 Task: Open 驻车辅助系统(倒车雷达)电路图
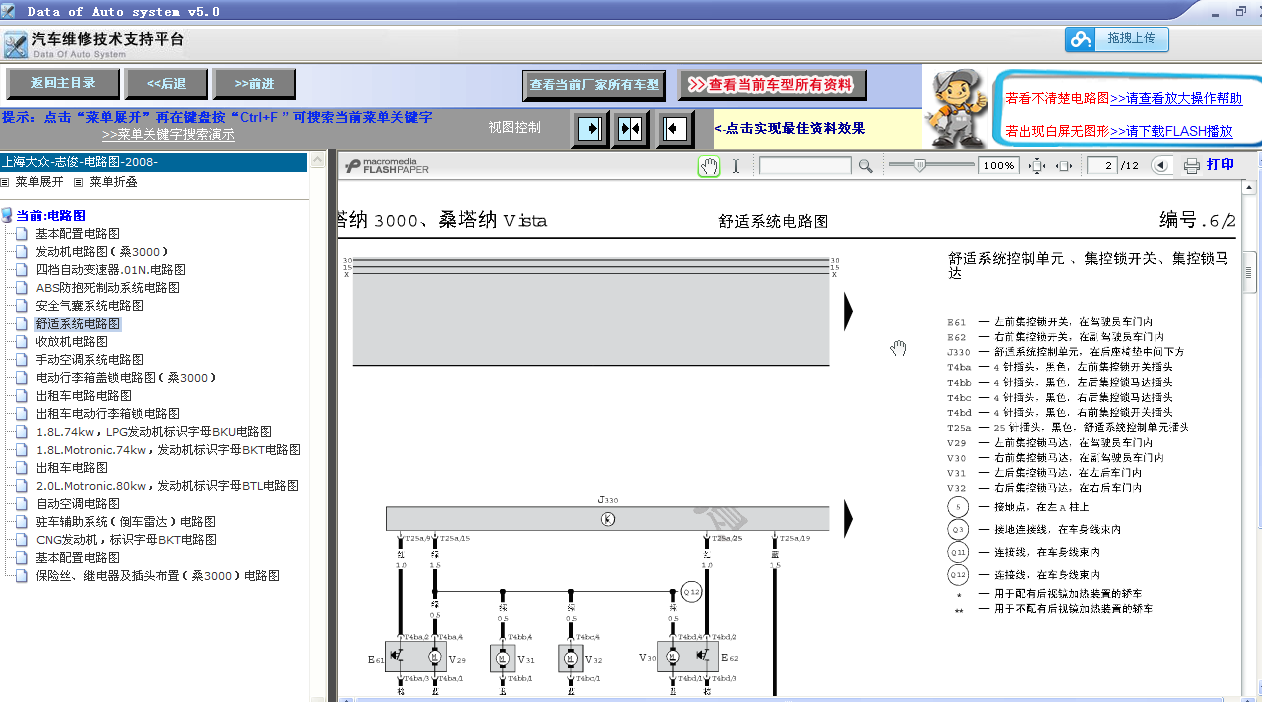click(125, 522)
